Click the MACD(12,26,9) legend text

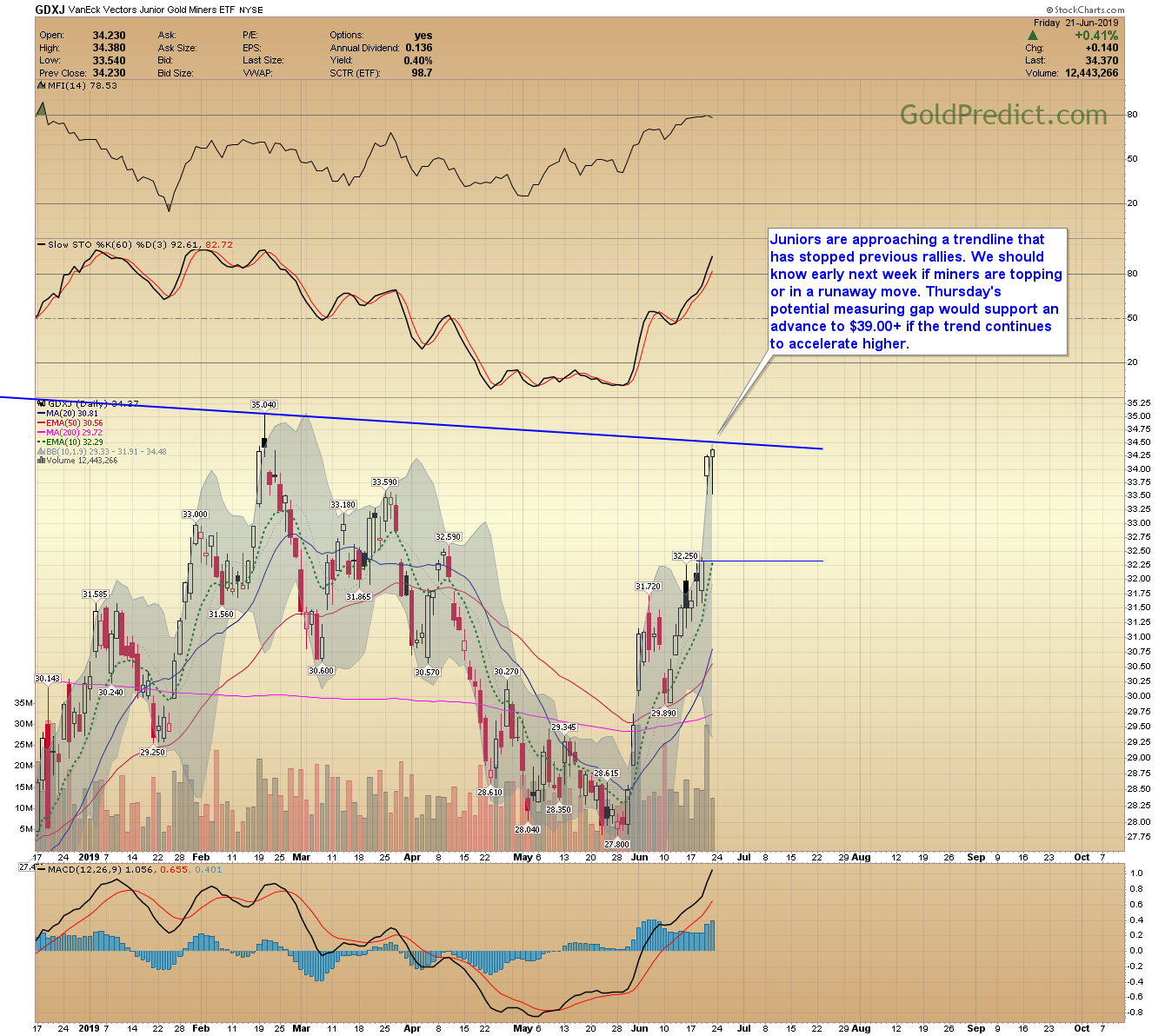click(135, 869)
